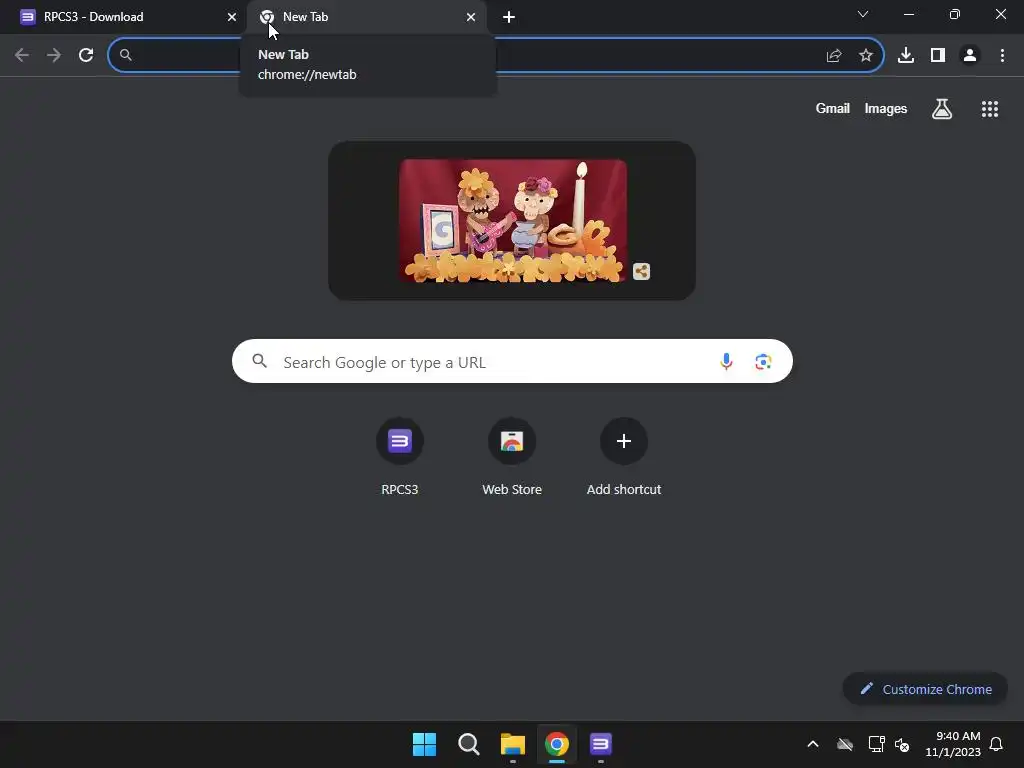Screen dimensions: 1024x768
Task: Open Search Labs flask icon
Action: tap(942, 108)
